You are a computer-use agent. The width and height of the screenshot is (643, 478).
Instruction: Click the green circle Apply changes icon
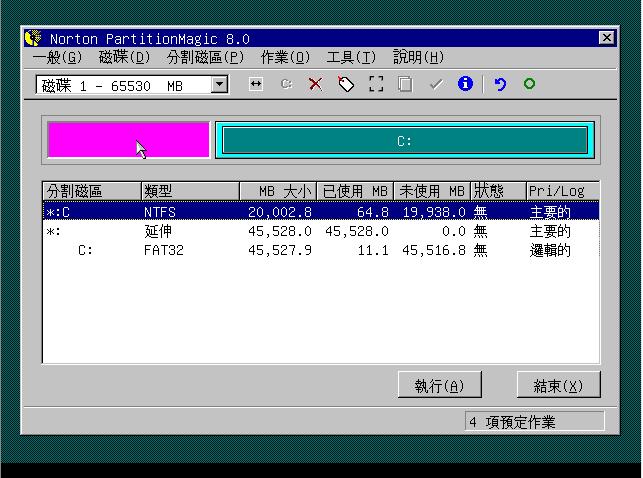[x=529, y=84]
